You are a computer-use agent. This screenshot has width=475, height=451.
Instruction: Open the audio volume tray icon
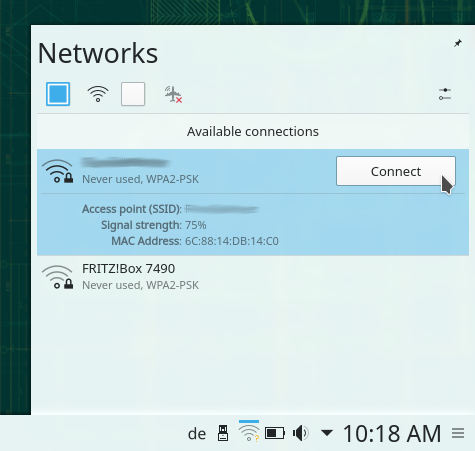[301, 433]
